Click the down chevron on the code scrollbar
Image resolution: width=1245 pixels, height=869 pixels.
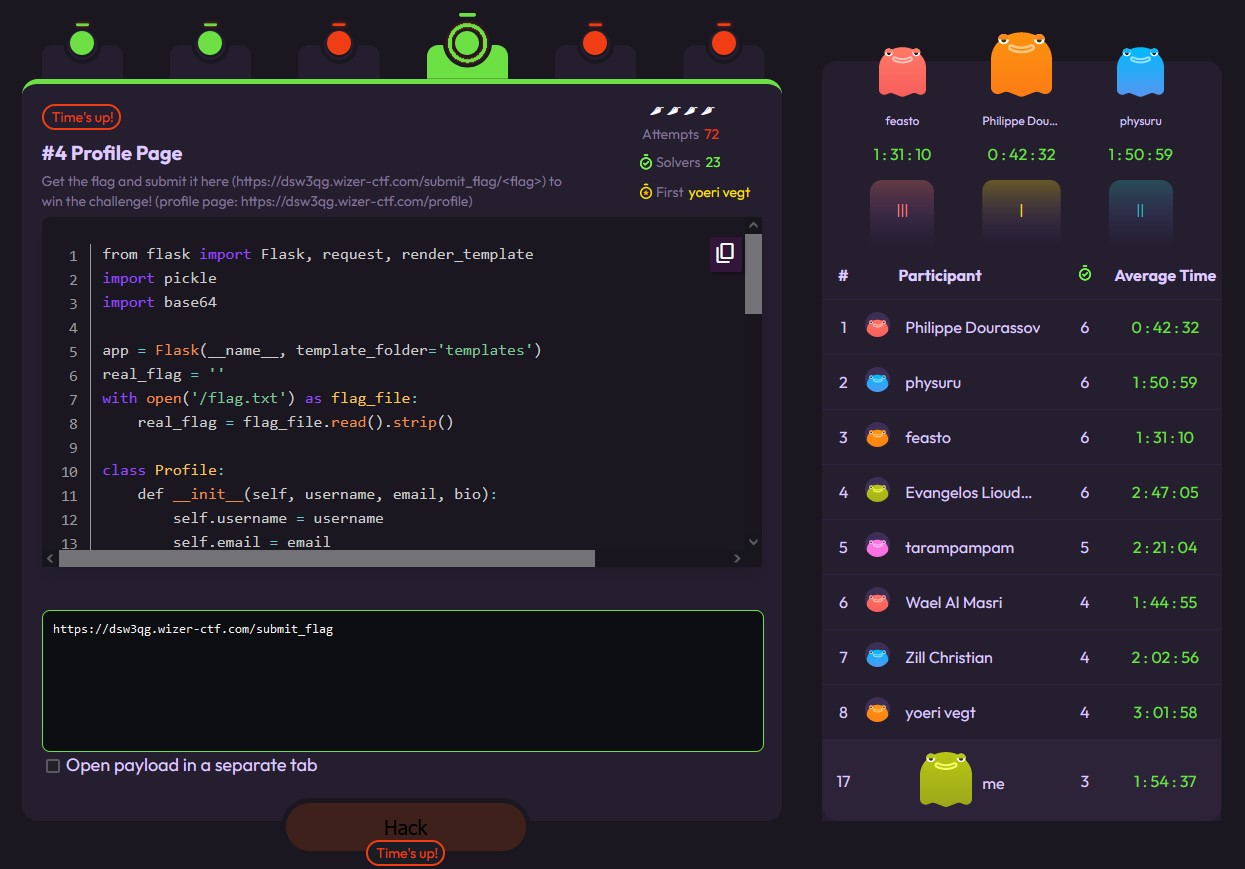[x=753, y=540]
